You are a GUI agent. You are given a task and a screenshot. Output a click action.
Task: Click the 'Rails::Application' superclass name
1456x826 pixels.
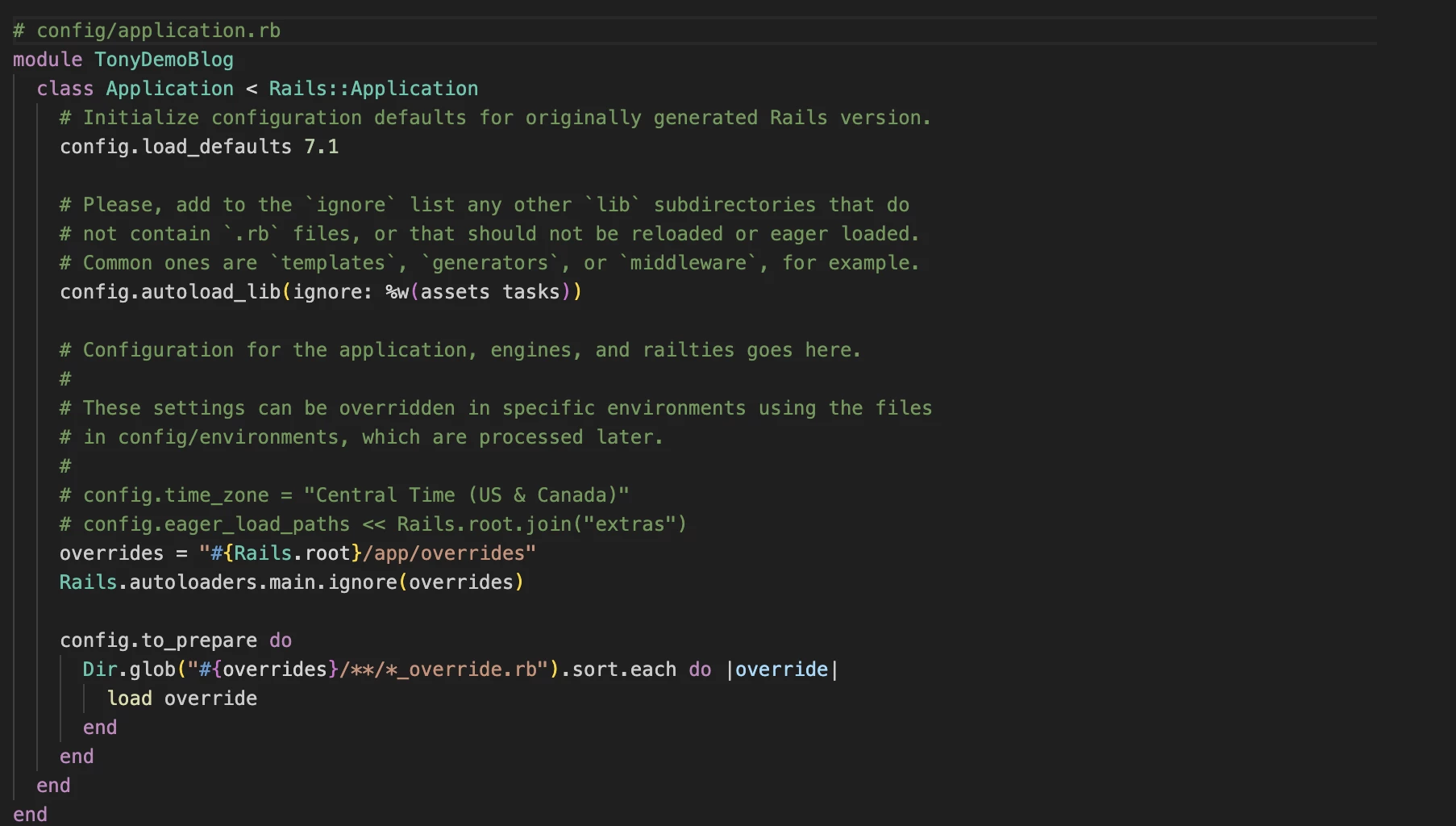pos(373,89)
